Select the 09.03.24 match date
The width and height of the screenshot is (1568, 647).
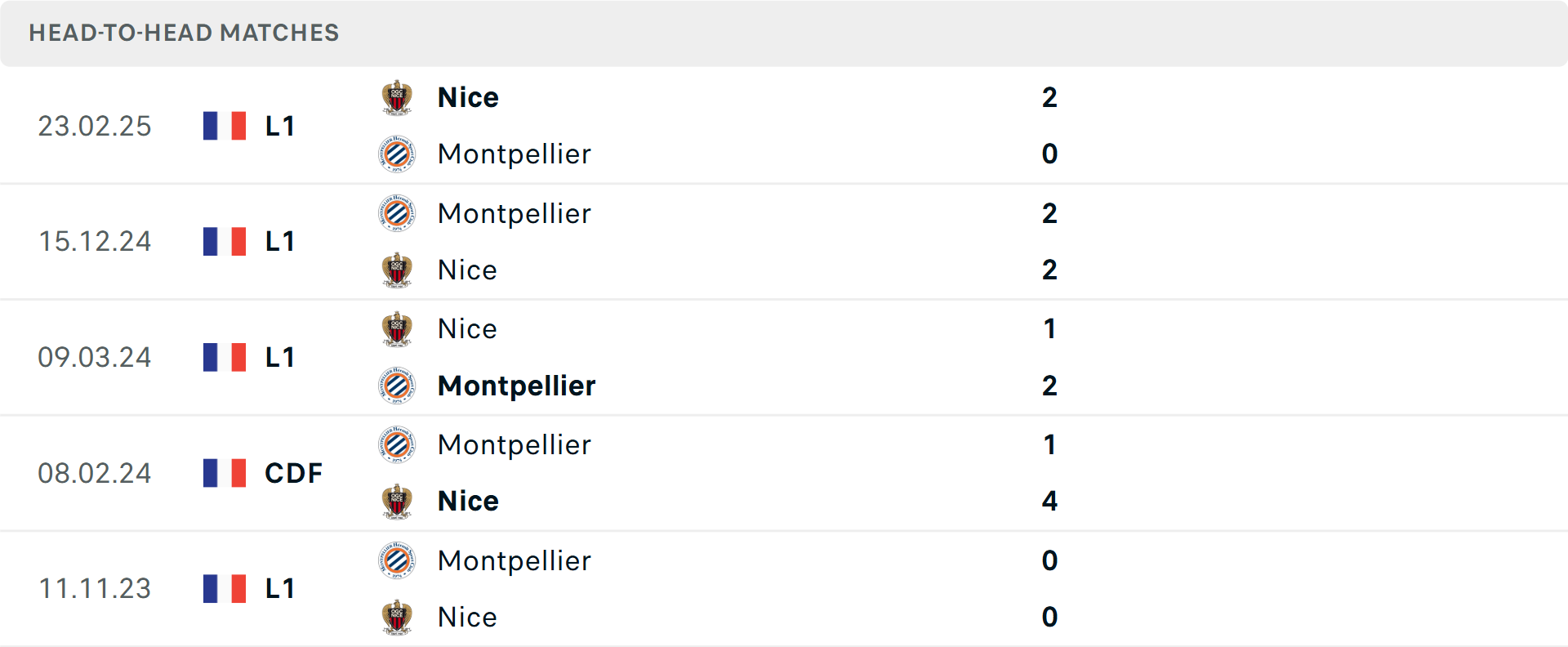click(x=95, y=357)
